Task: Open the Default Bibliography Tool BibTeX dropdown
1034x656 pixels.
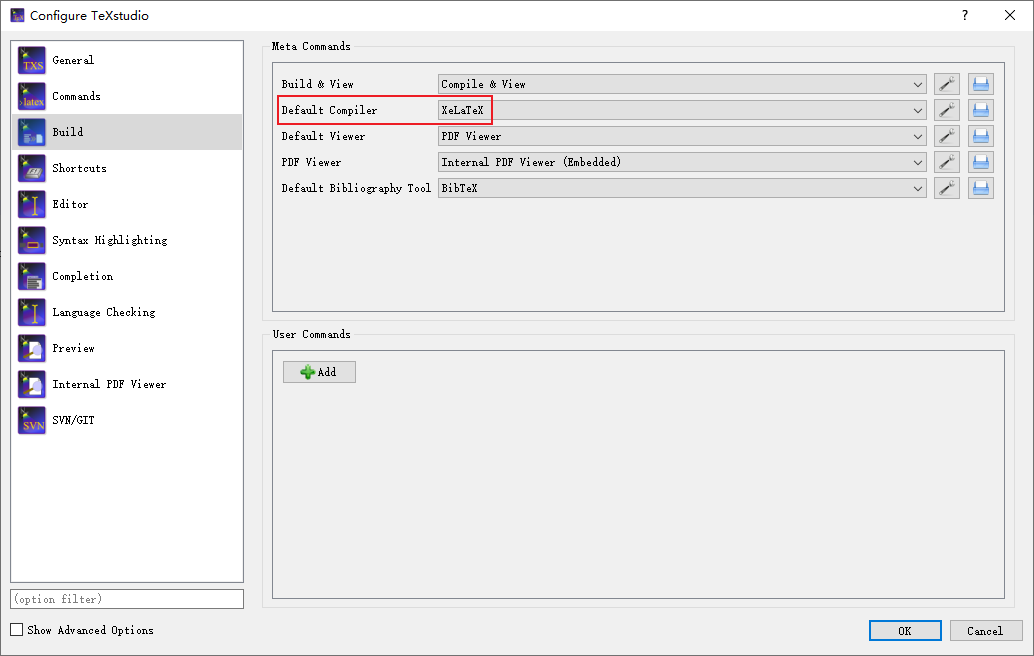Action: click(682, 189)
